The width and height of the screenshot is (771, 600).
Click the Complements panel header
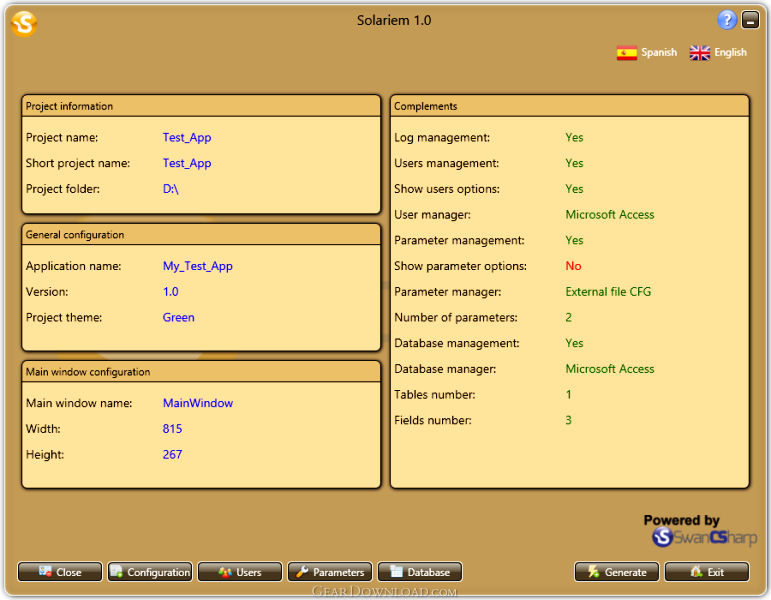click(x=569, y=106)
